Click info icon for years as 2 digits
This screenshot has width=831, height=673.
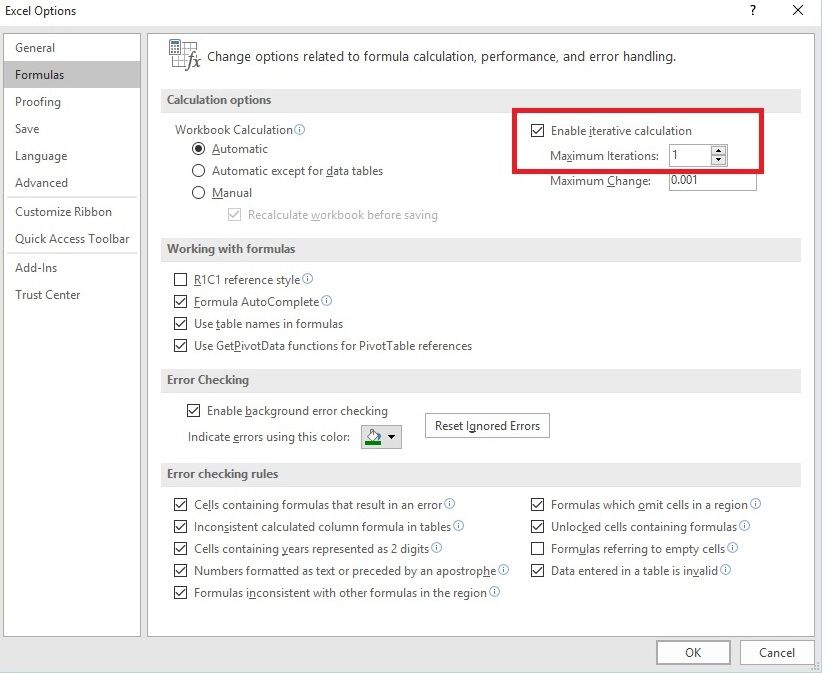click(x=436, y=547)
